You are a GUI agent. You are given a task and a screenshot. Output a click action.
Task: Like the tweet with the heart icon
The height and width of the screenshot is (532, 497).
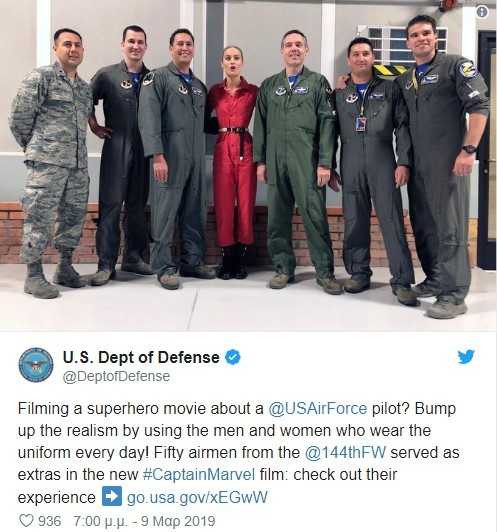click(x=26, y=520)
